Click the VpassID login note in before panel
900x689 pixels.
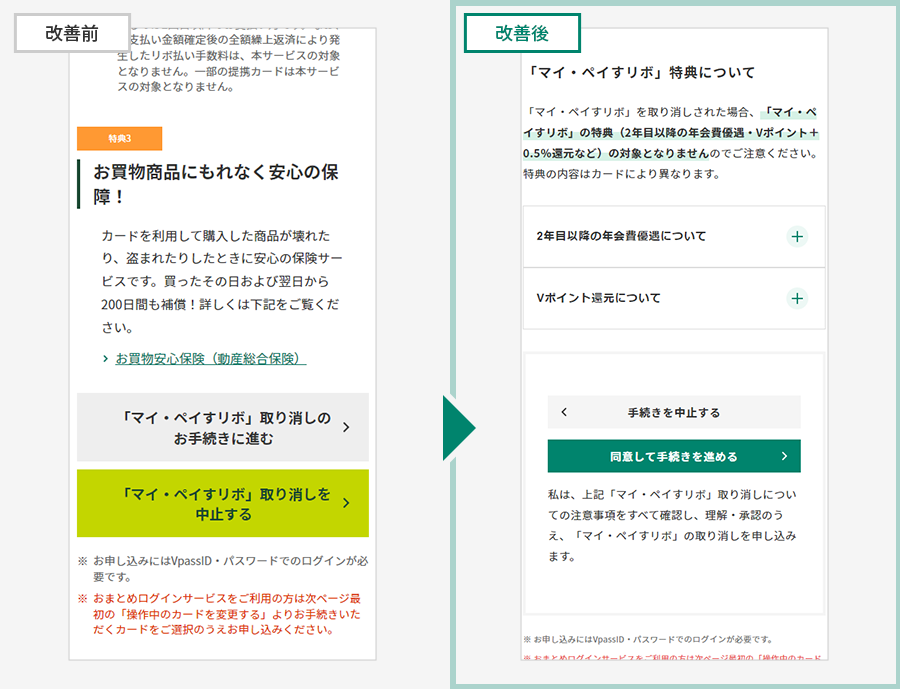click(x=223, y=568)
